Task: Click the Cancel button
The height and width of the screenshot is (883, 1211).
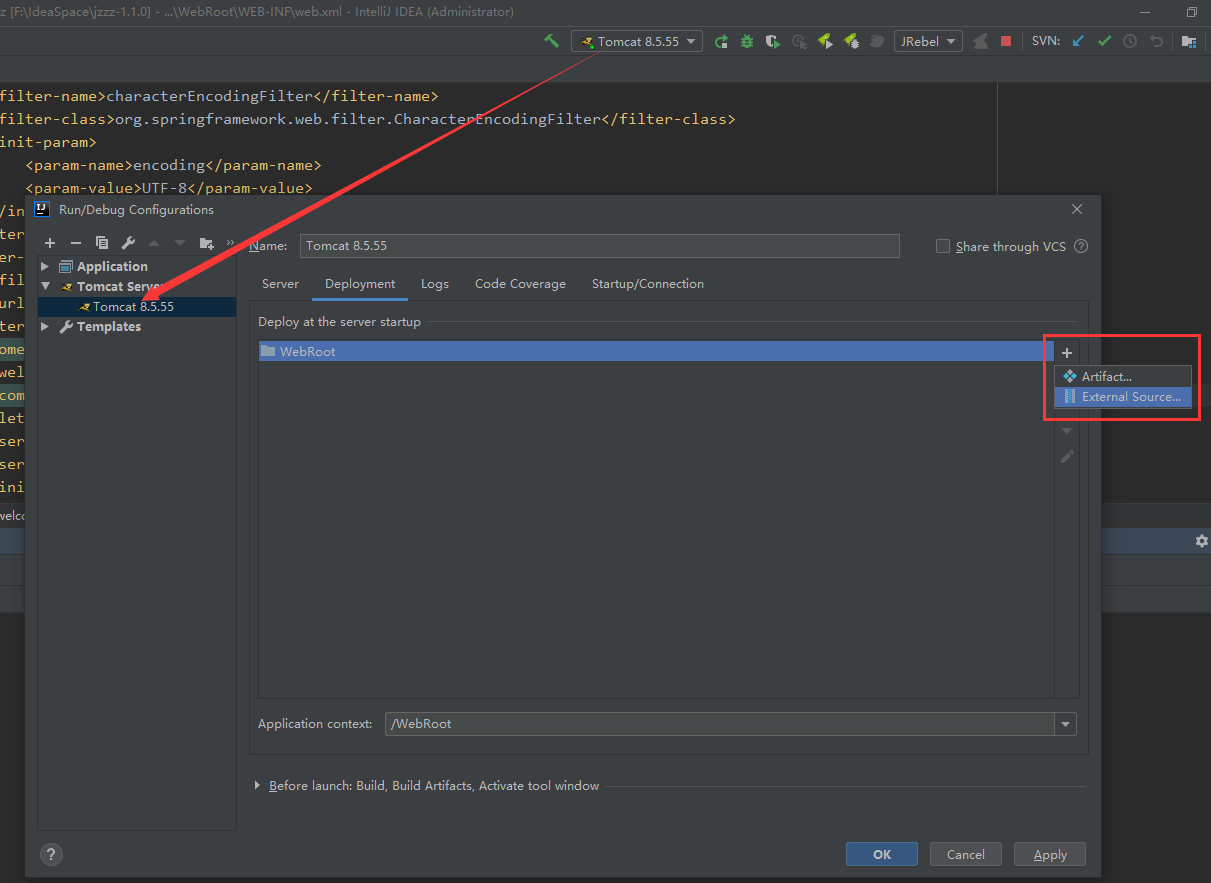Action: click(966, 854)
